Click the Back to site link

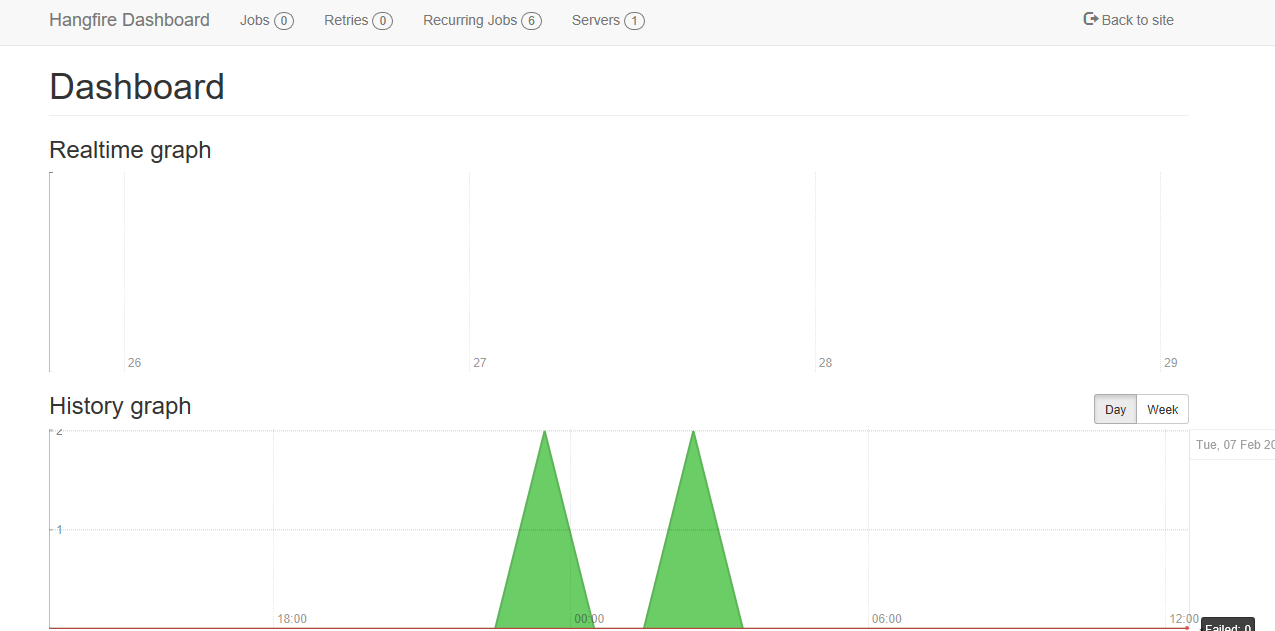pos(1129,20)
